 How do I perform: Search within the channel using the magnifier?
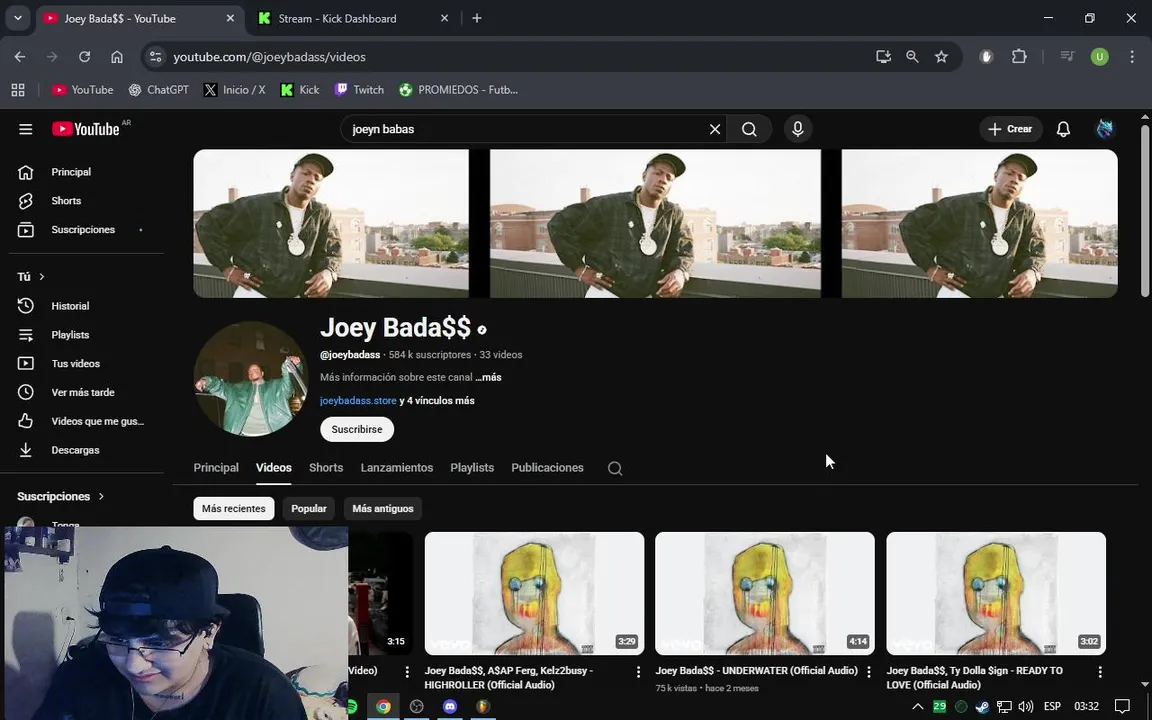pyautogui.click(x=615, y=468)
